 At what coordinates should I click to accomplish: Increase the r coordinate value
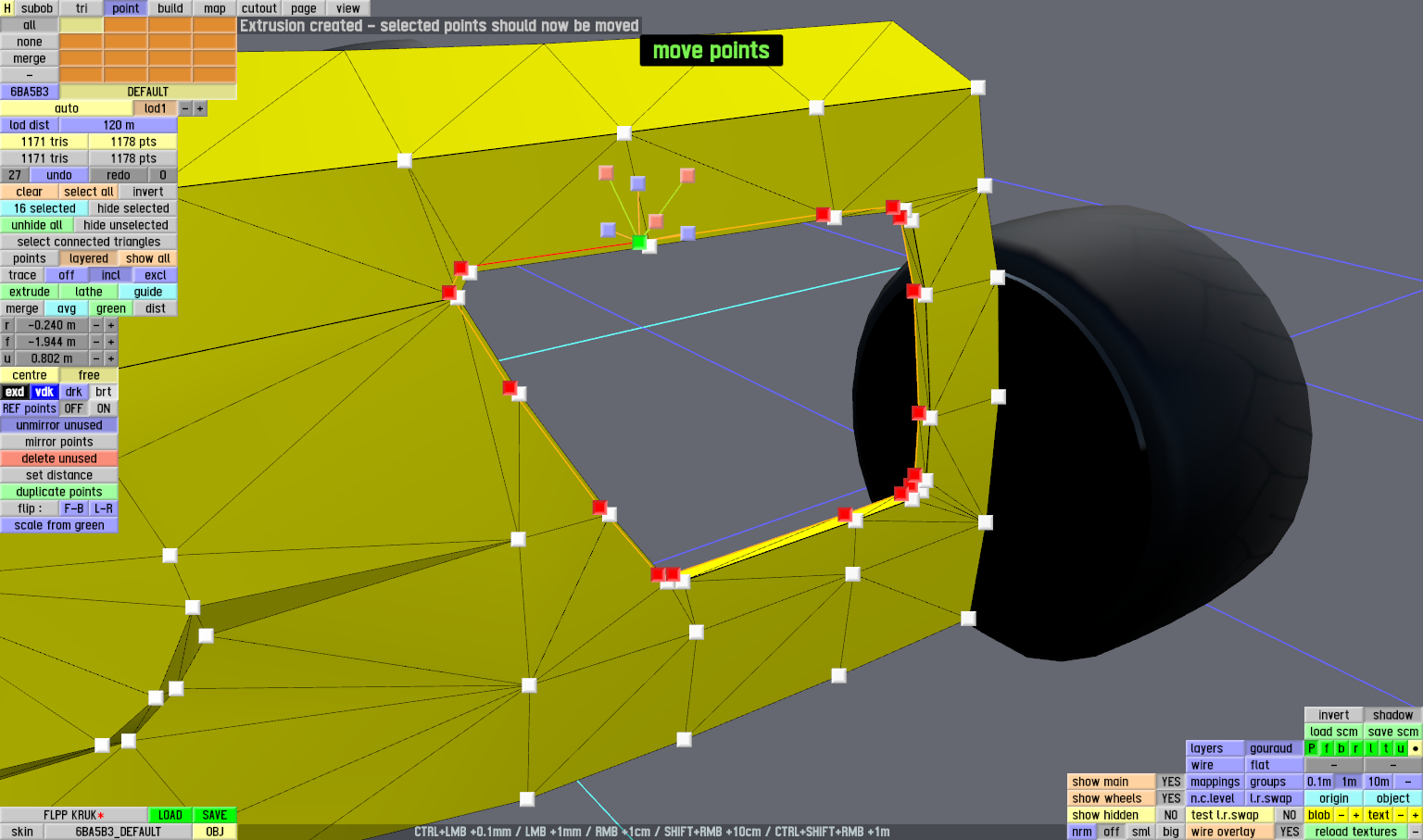(x=111, y=325)
